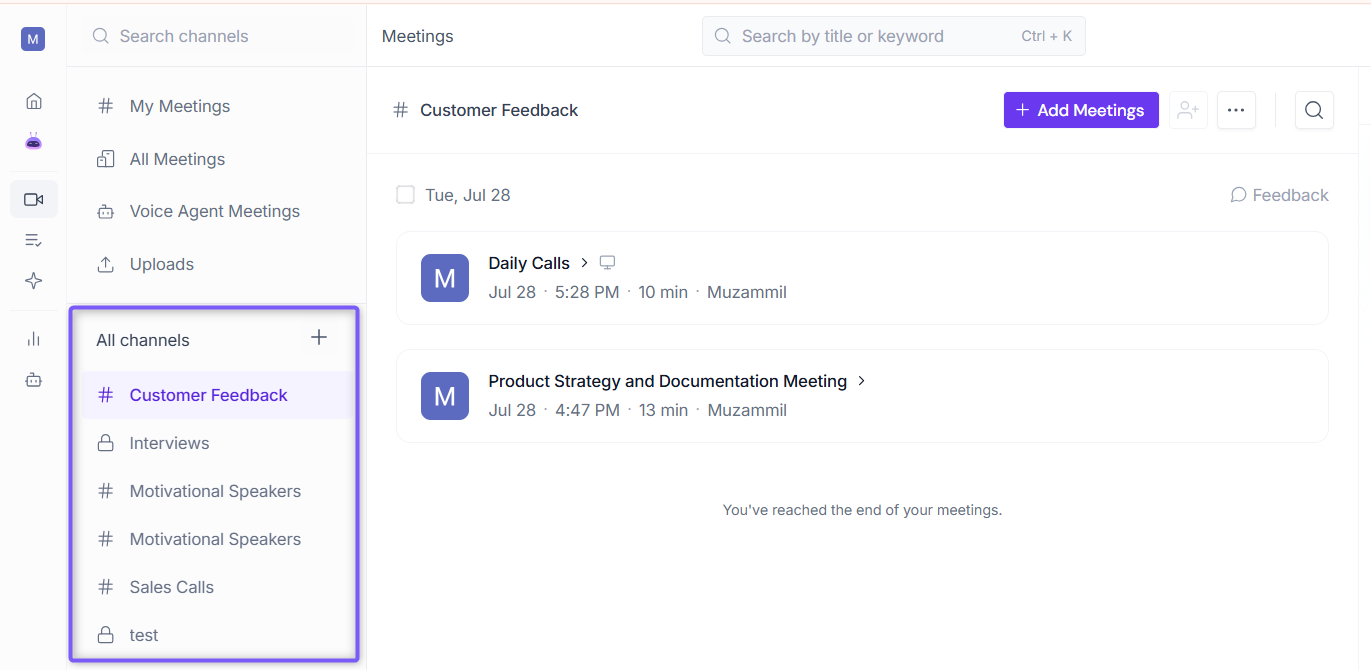Click the M avatar on the Daily Calls card
Screen dimensions: 1371x670
pos(445,278)
